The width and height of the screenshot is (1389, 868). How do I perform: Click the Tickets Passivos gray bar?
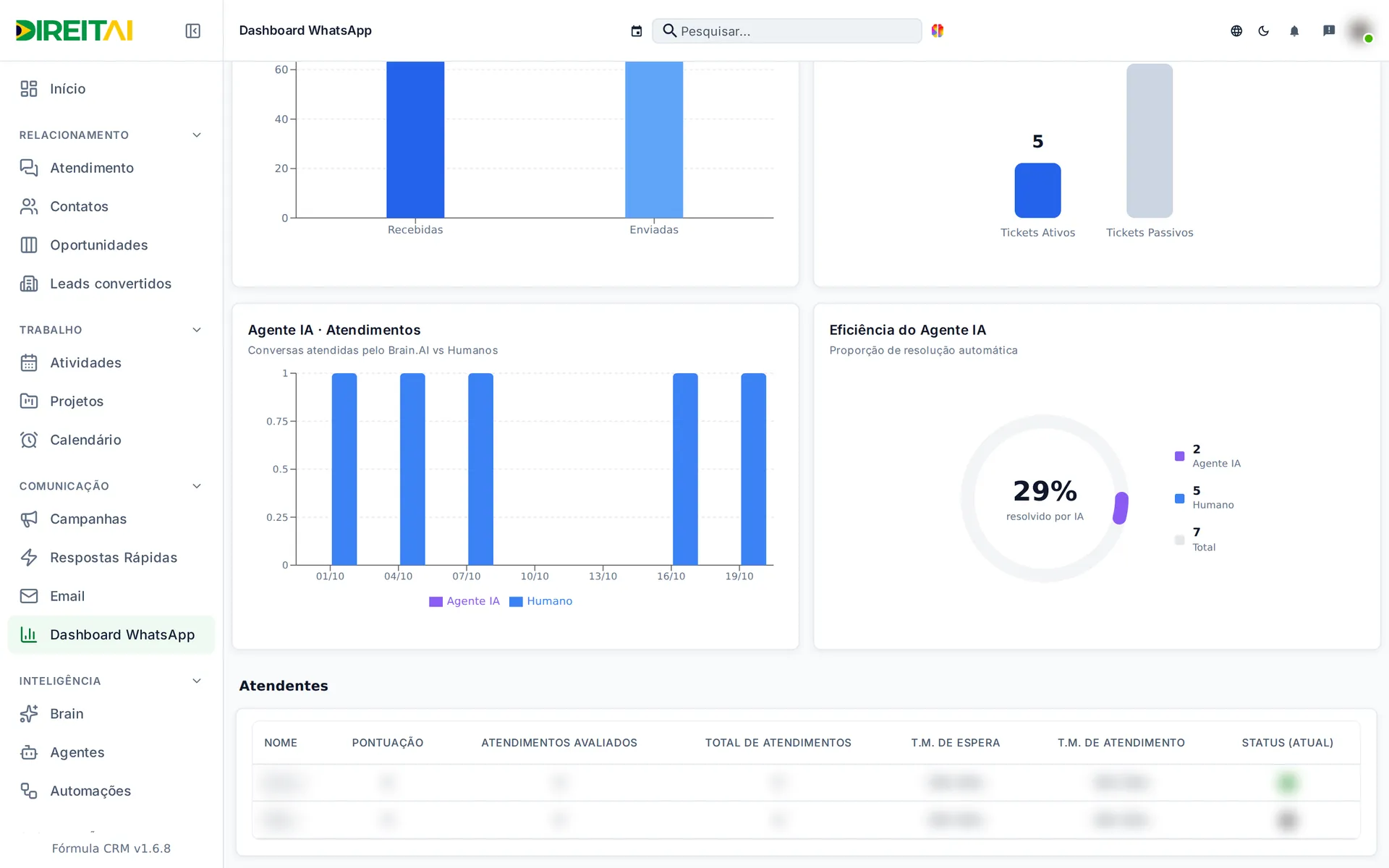[1150, 140]
